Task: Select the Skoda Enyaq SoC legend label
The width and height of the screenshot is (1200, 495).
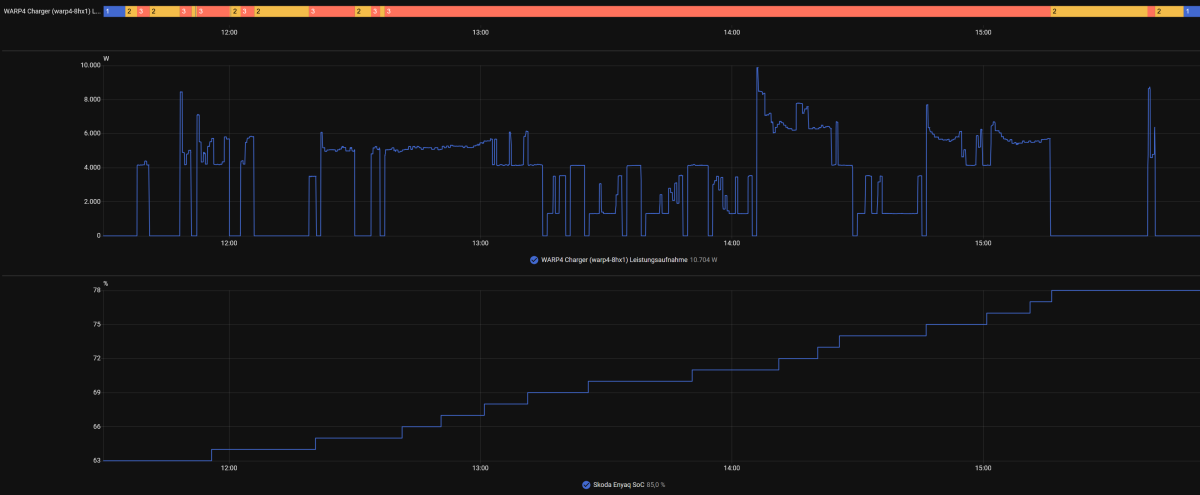Action: pos(619,485)
